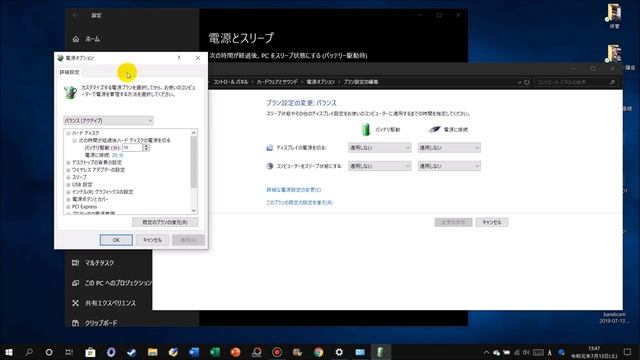Screen dimensions: 640x360
Task: Open volume control in system tray
Action: click(526, 352)
